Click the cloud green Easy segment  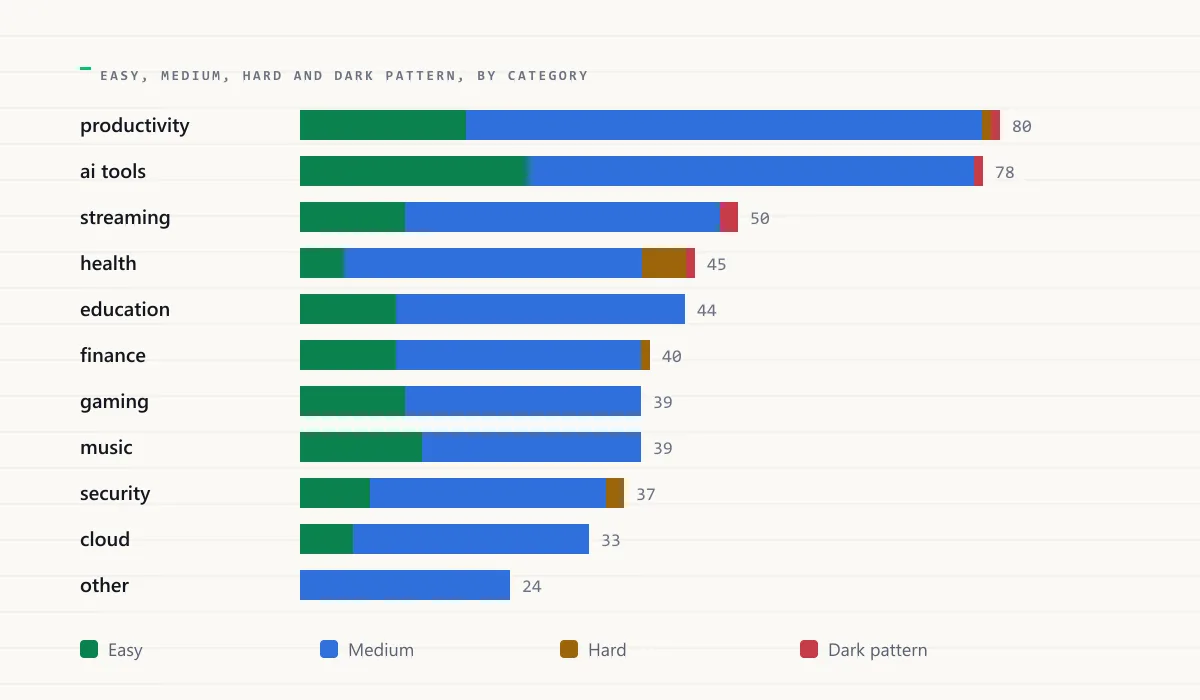pos(326,539)
